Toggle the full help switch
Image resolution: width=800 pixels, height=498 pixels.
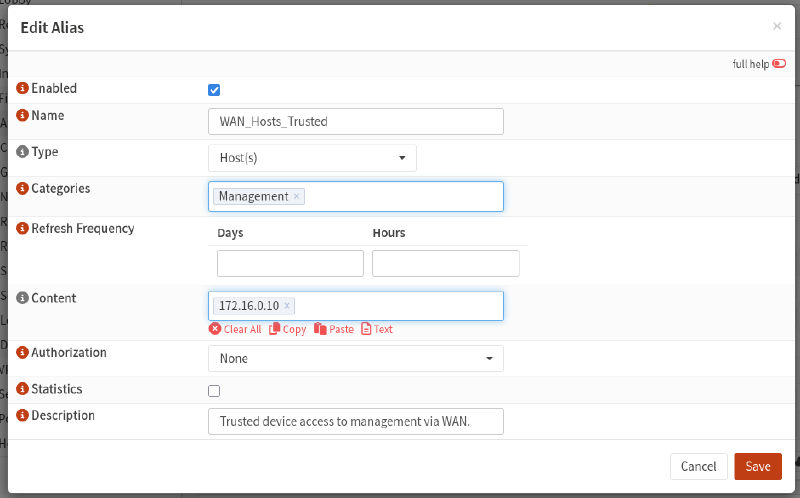779,63
